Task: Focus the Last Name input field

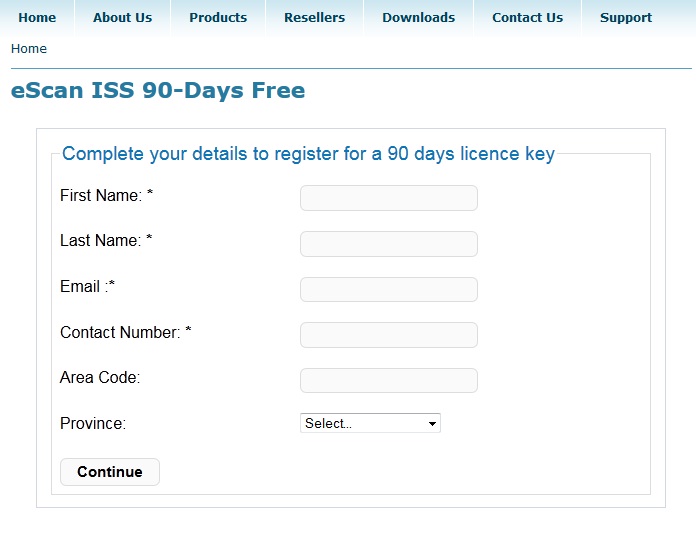Action: 389,244
